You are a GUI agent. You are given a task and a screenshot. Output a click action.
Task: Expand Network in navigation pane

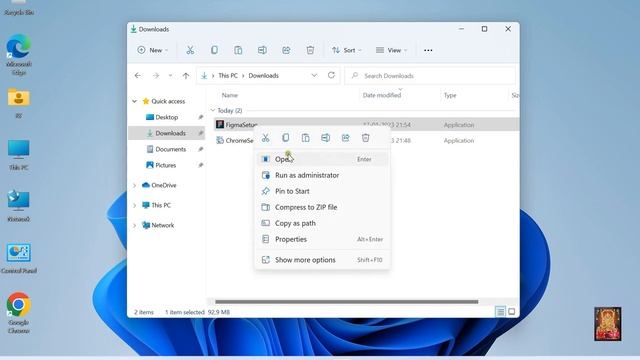(x=134, y=225)
